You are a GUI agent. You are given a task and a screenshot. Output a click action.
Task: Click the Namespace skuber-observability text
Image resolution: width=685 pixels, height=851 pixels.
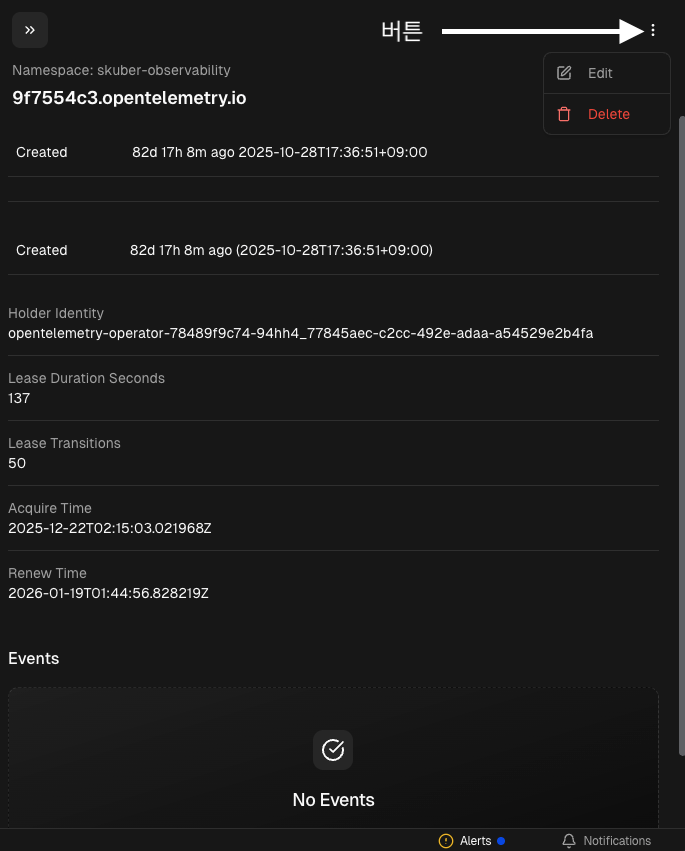click(121, 70)
